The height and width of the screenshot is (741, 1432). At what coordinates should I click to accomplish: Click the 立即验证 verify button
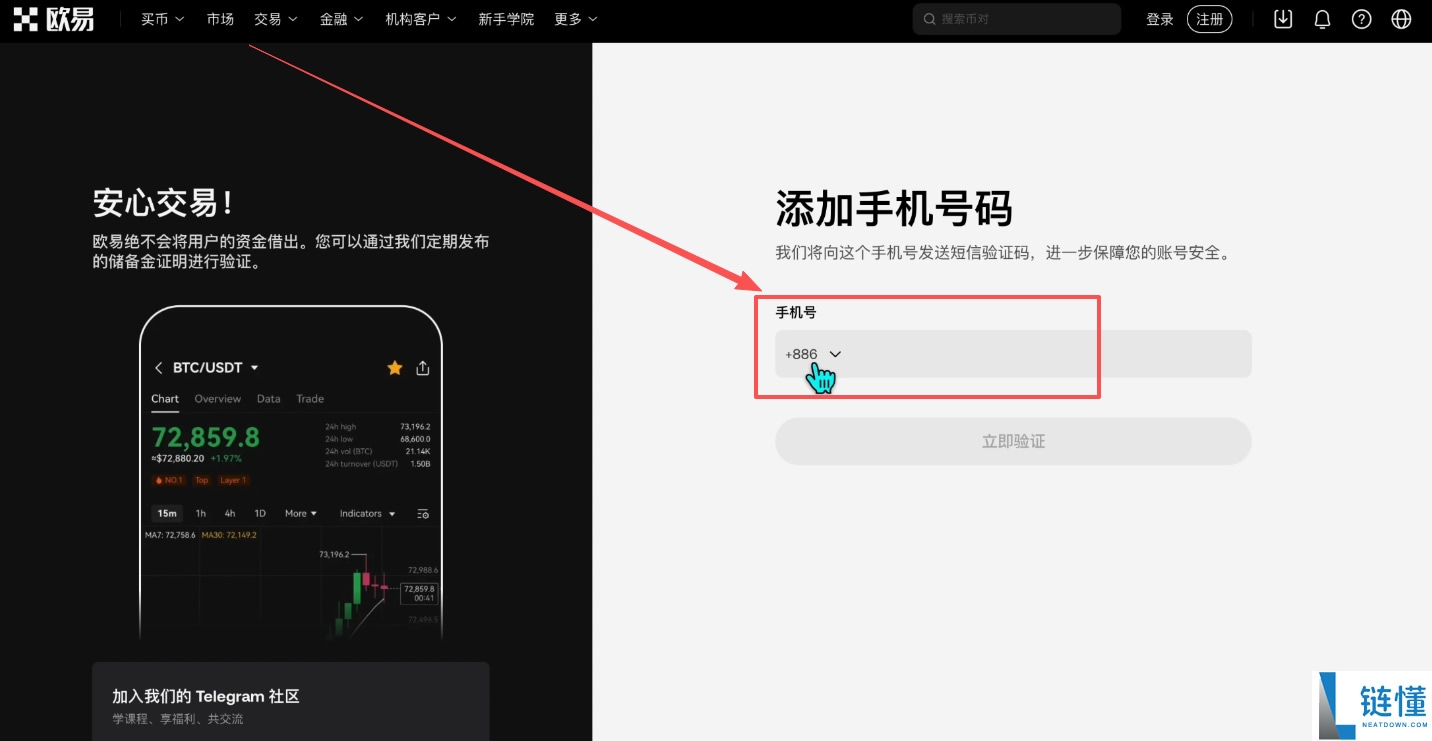coord(1012,441)
